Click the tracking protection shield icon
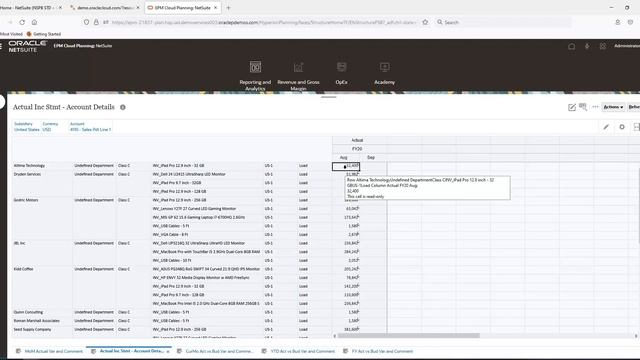Viewport: 640px width, 360px height. tap(86, 22)
